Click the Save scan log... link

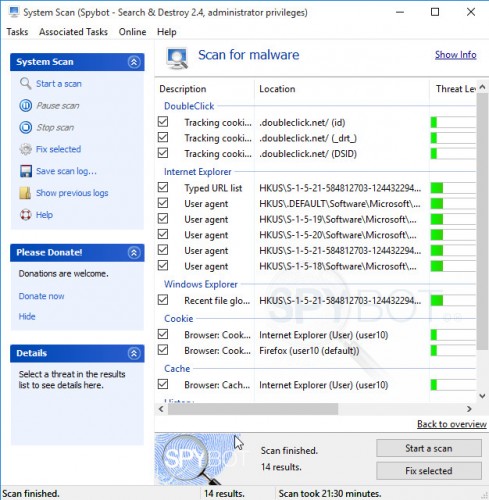[66, 171]
